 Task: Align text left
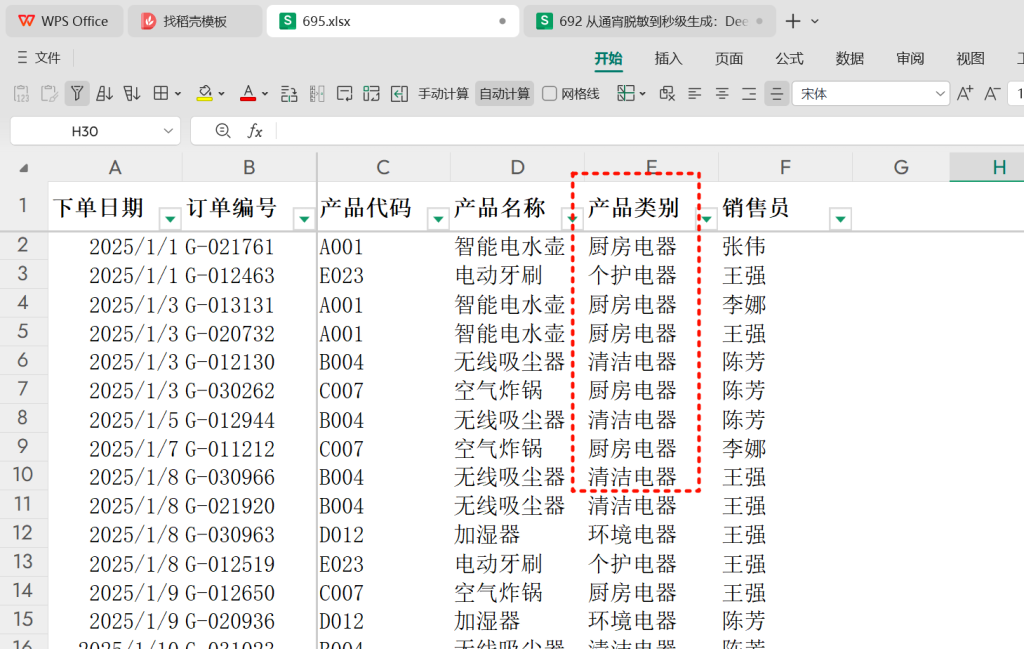pos(695,94)
